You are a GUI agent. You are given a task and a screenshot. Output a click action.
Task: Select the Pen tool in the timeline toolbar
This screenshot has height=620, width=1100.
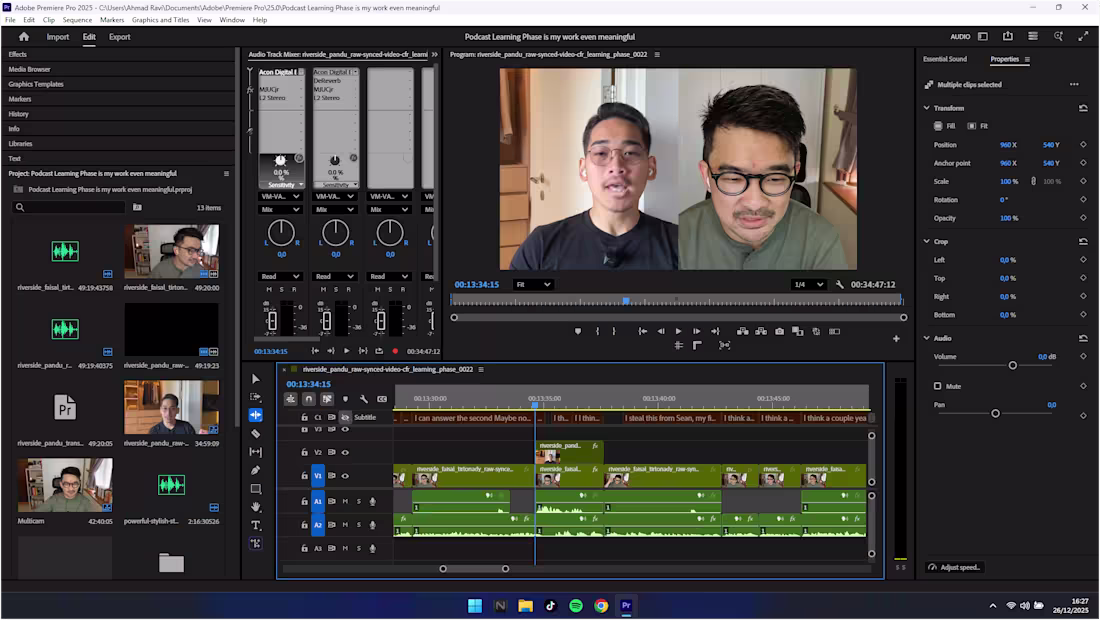pyautogui.click(x=256, y=470)
